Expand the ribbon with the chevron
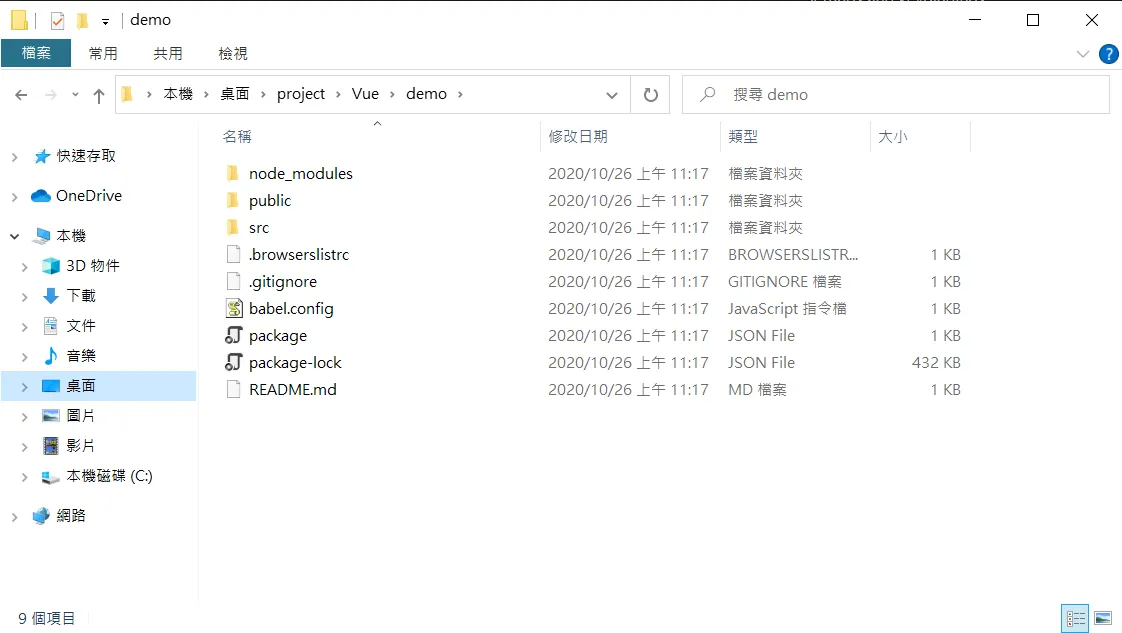Image resolution: width=1122 pixels, height=633 pixels. [x=1082, y=54]
